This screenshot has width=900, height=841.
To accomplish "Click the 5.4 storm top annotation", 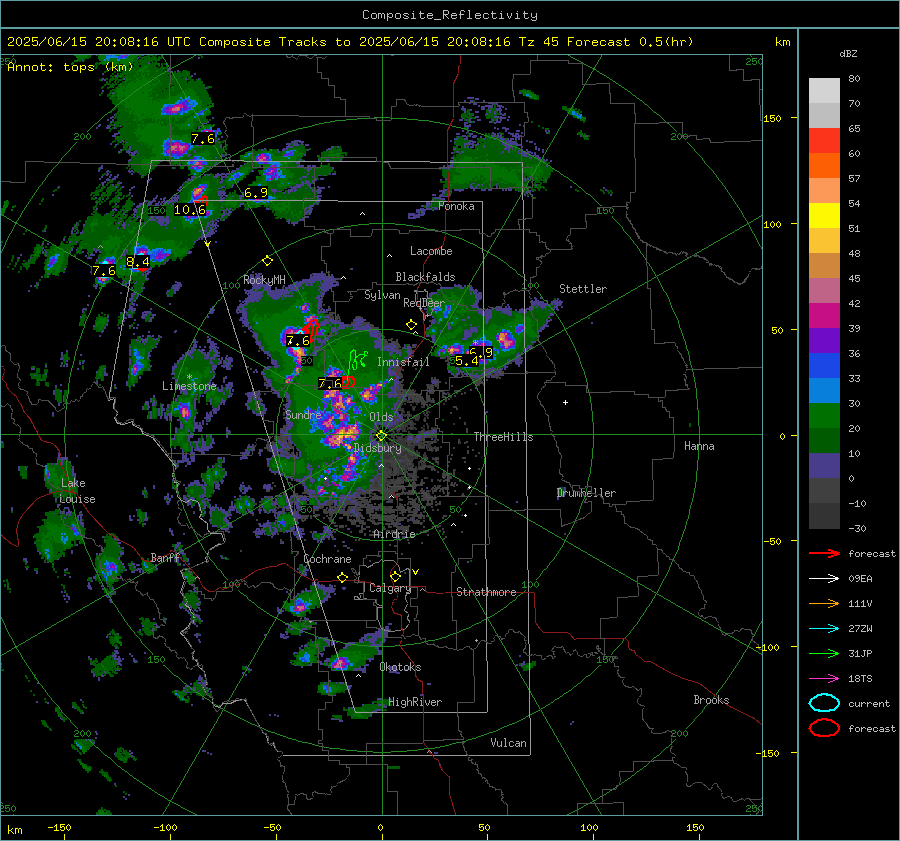I will (467, 361).
